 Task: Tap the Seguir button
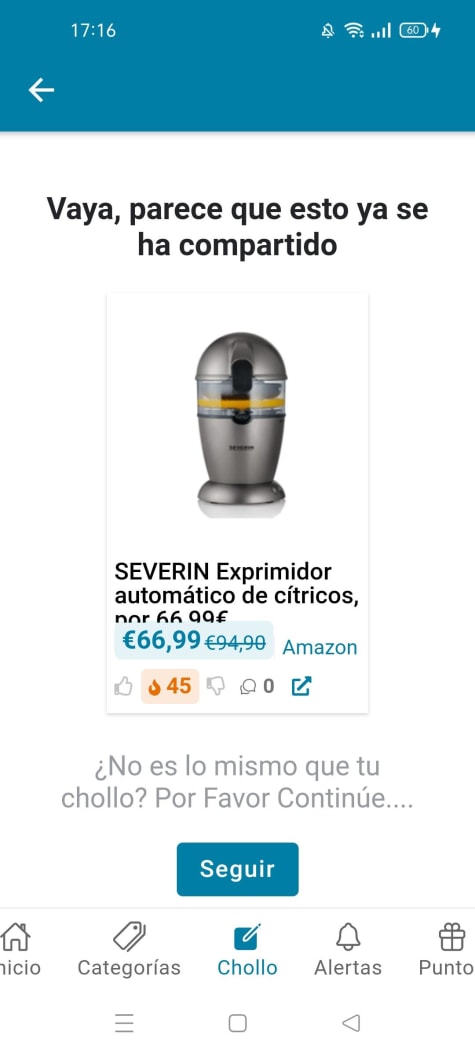[237, 869]
